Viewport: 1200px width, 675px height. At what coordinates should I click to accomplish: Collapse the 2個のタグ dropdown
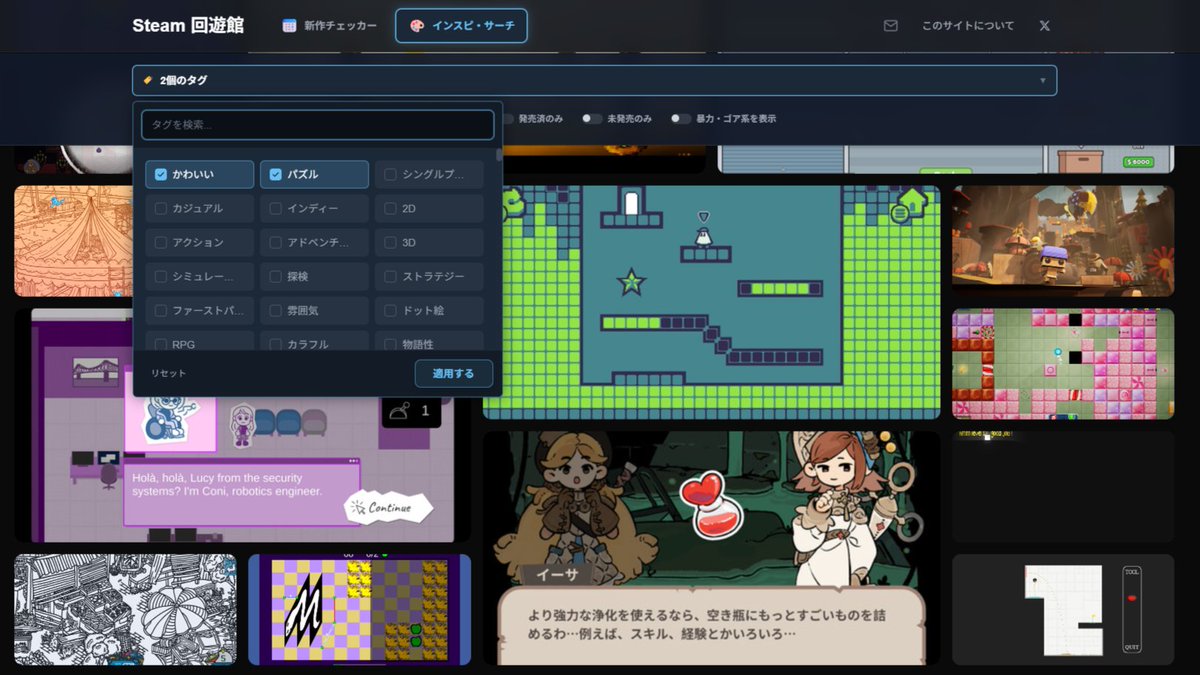594,80
